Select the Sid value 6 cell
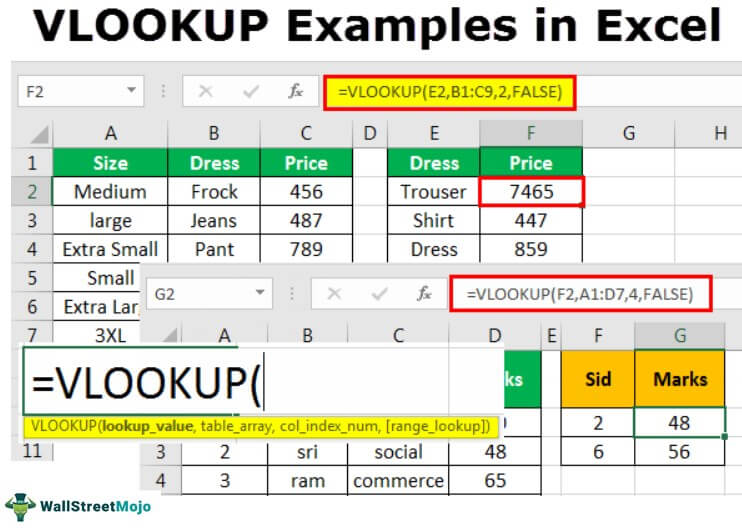 598,451
